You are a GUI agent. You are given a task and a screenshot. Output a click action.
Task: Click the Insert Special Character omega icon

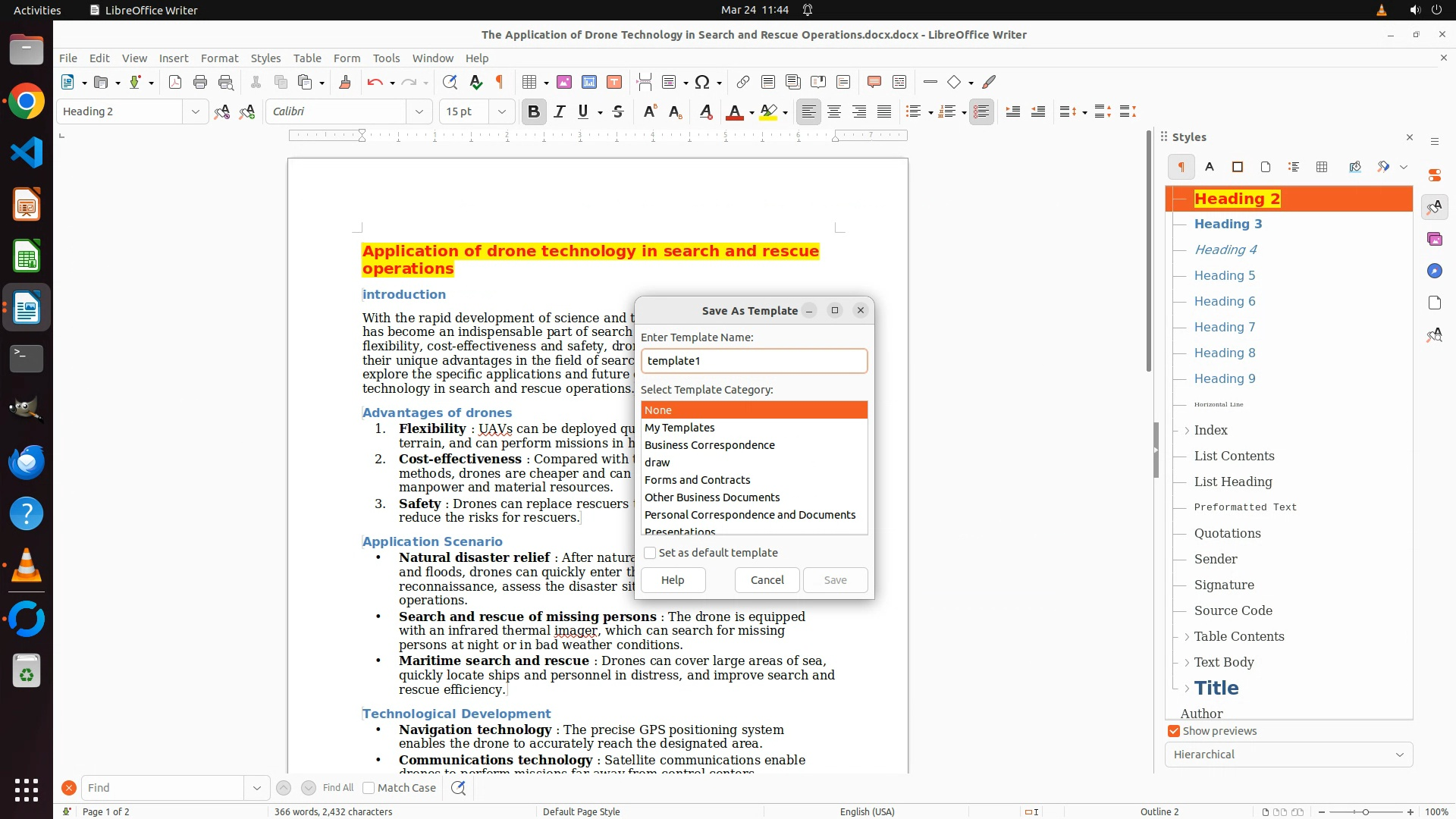(702, 82)
